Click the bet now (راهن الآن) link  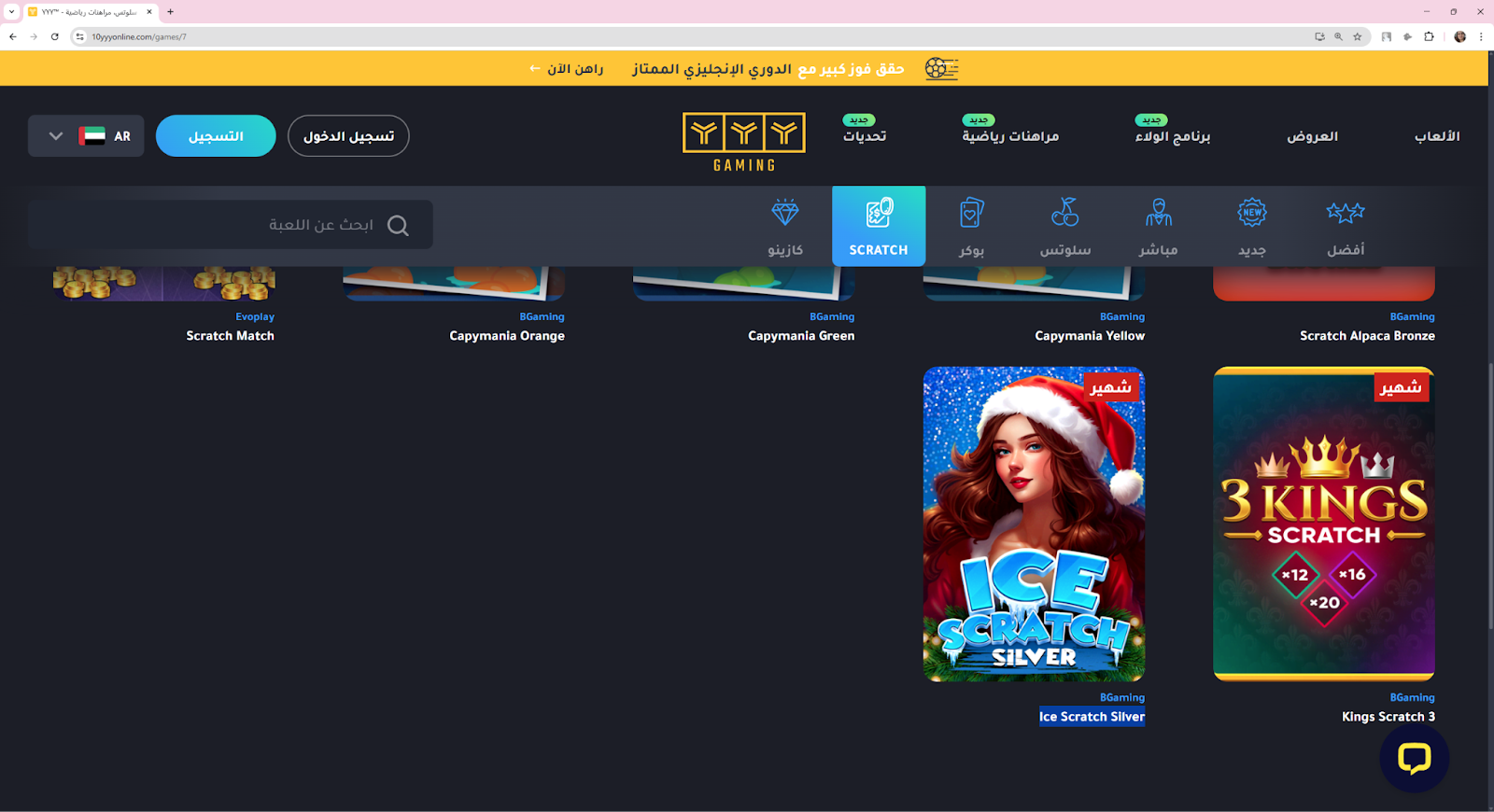coord(566,69)
